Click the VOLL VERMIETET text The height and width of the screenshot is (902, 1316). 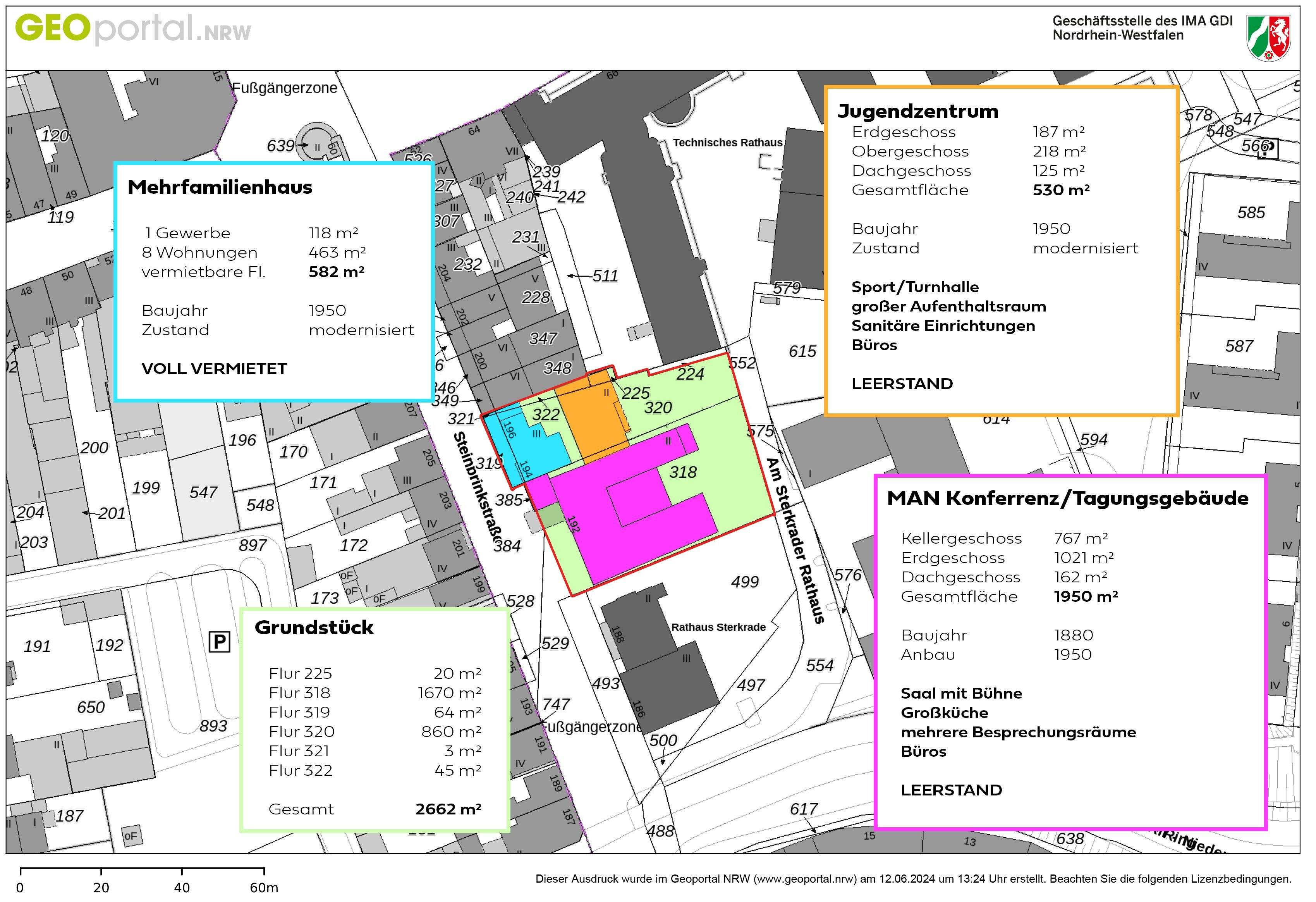pos(214,368)
